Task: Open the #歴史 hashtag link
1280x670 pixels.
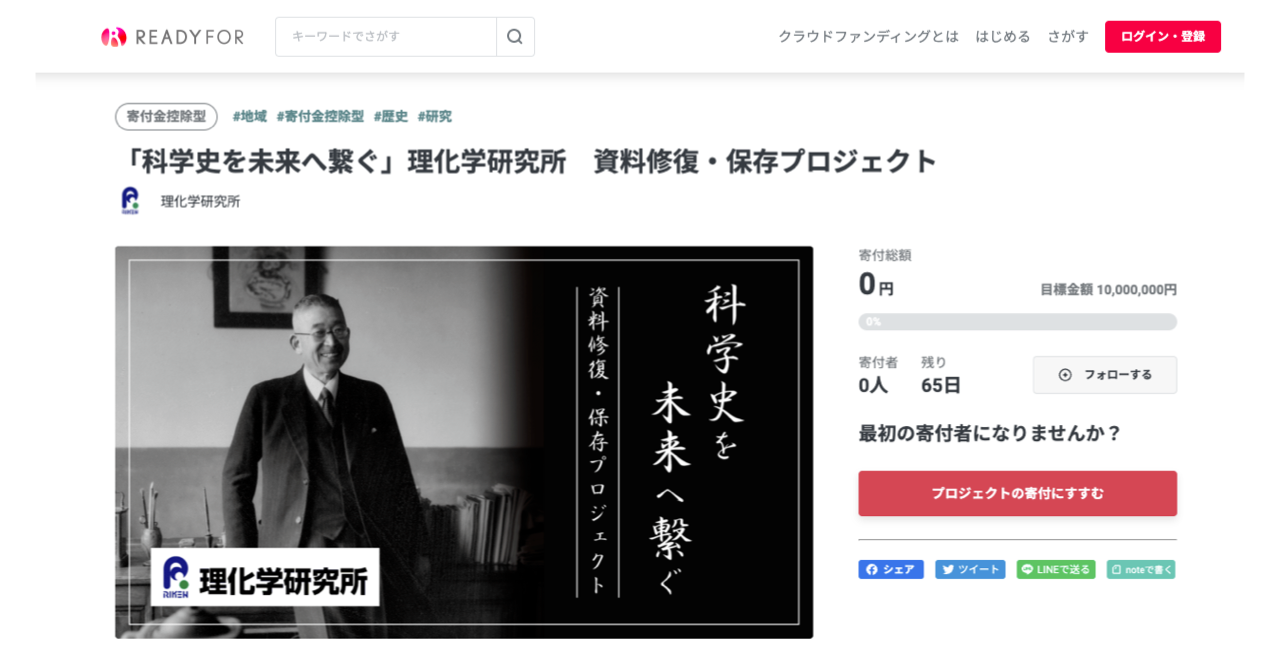Action: (x=391, y=117)
